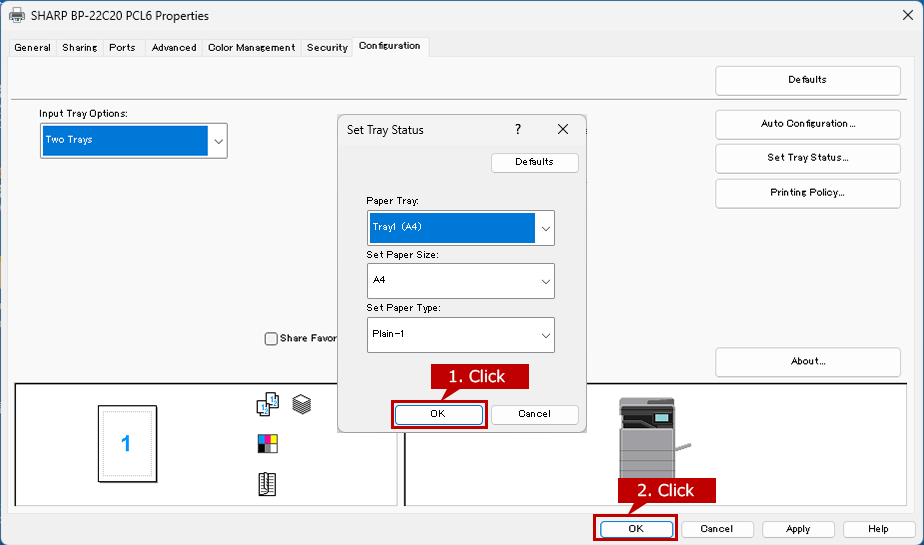Select the Configuration tab
924x545 pixels.
[x=390, y=46]
